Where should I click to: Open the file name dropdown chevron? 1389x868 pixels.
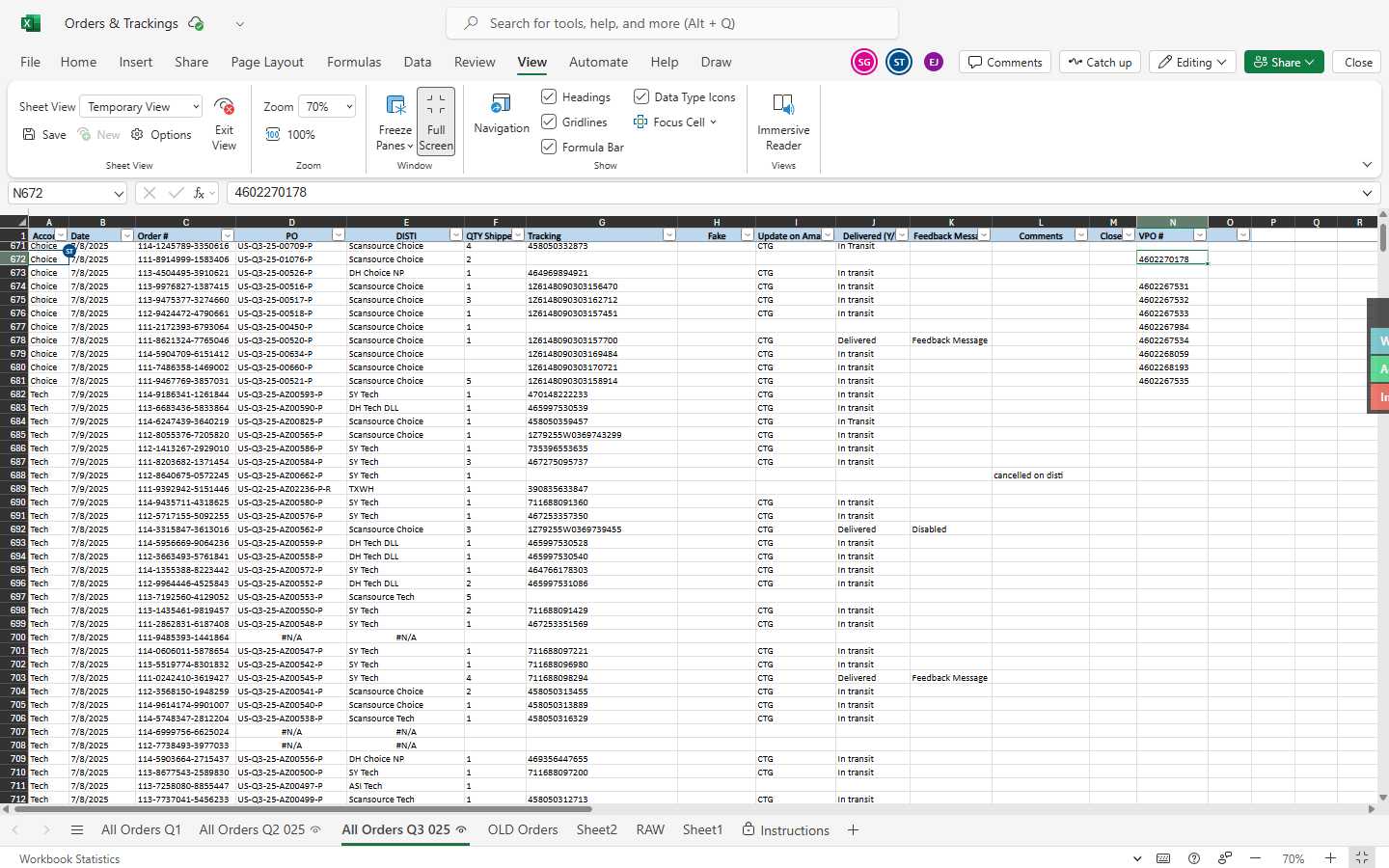click(239, 24)
